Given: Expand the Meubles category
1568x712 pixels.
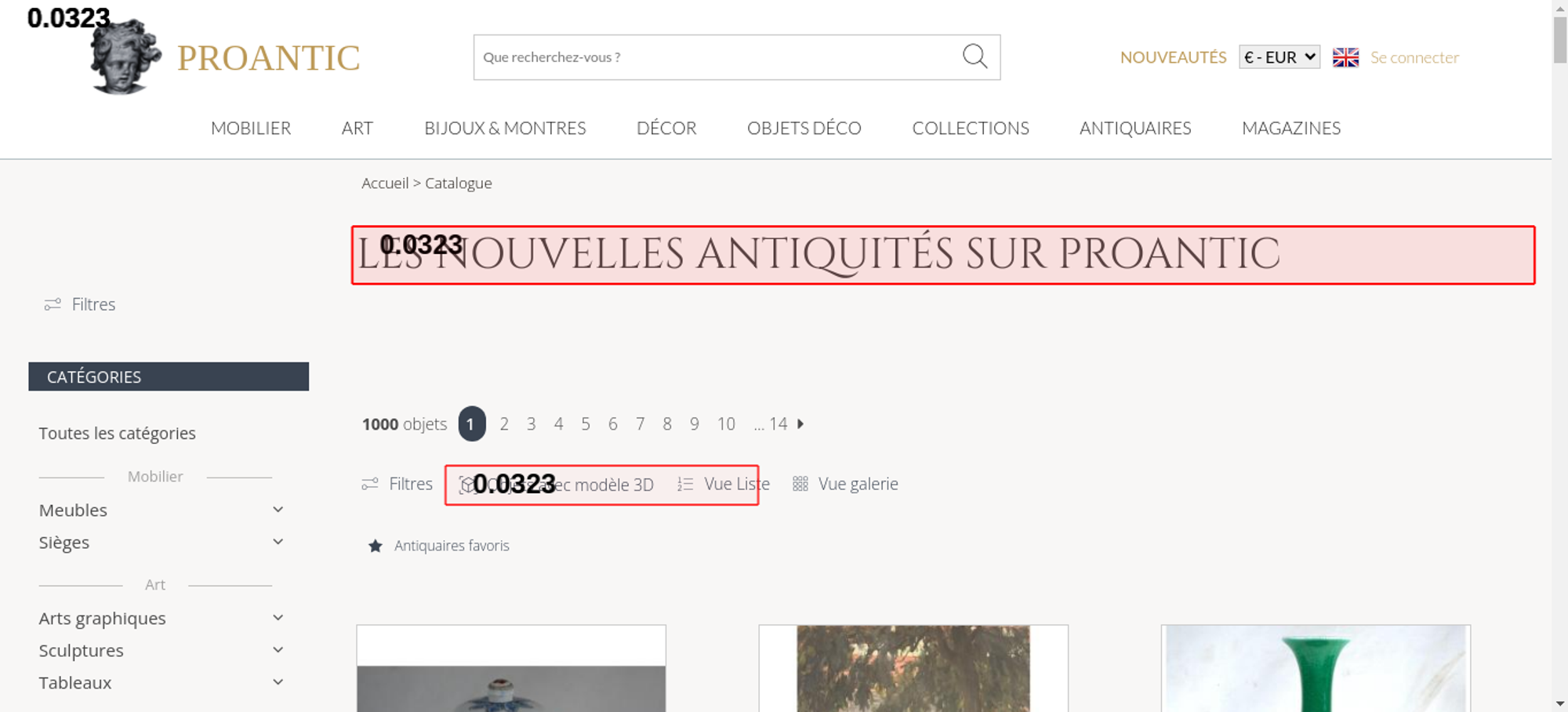Looking at the screenshot, I should 278,510.
